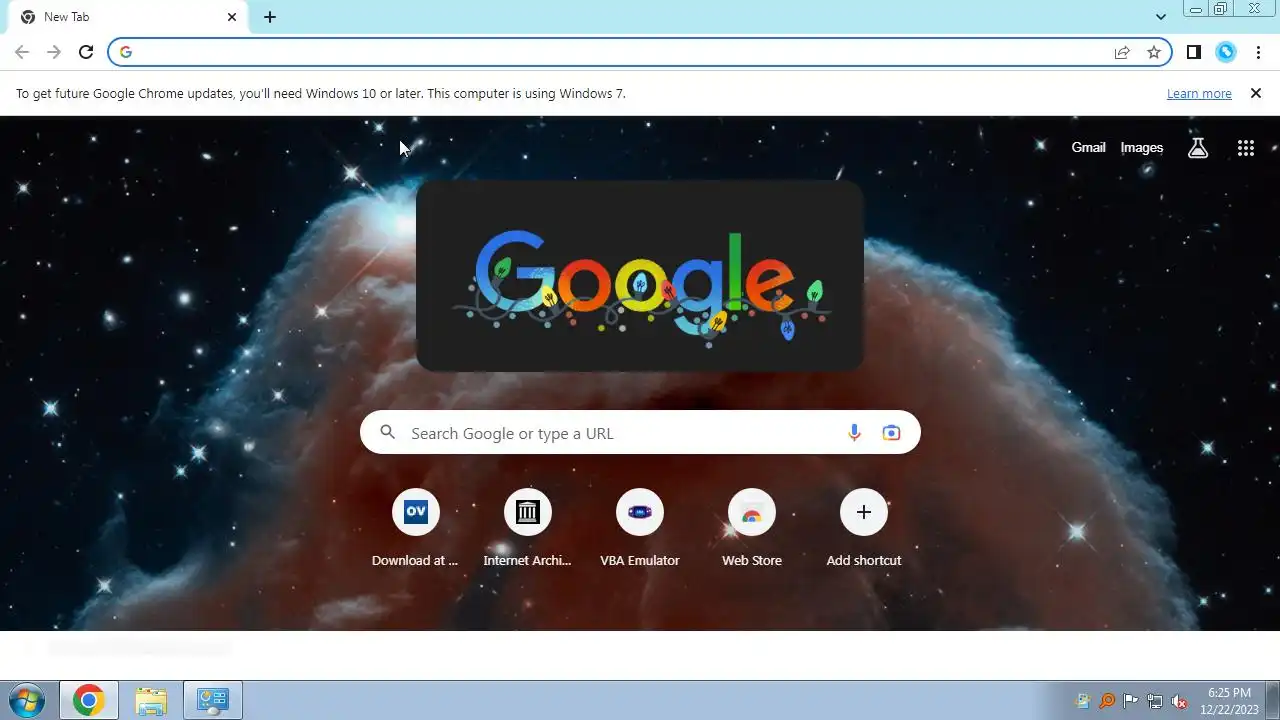The width and height of the screenshot is (1280, 720).
Task: Click the Add shortcut button
Action: click(864, 527)
